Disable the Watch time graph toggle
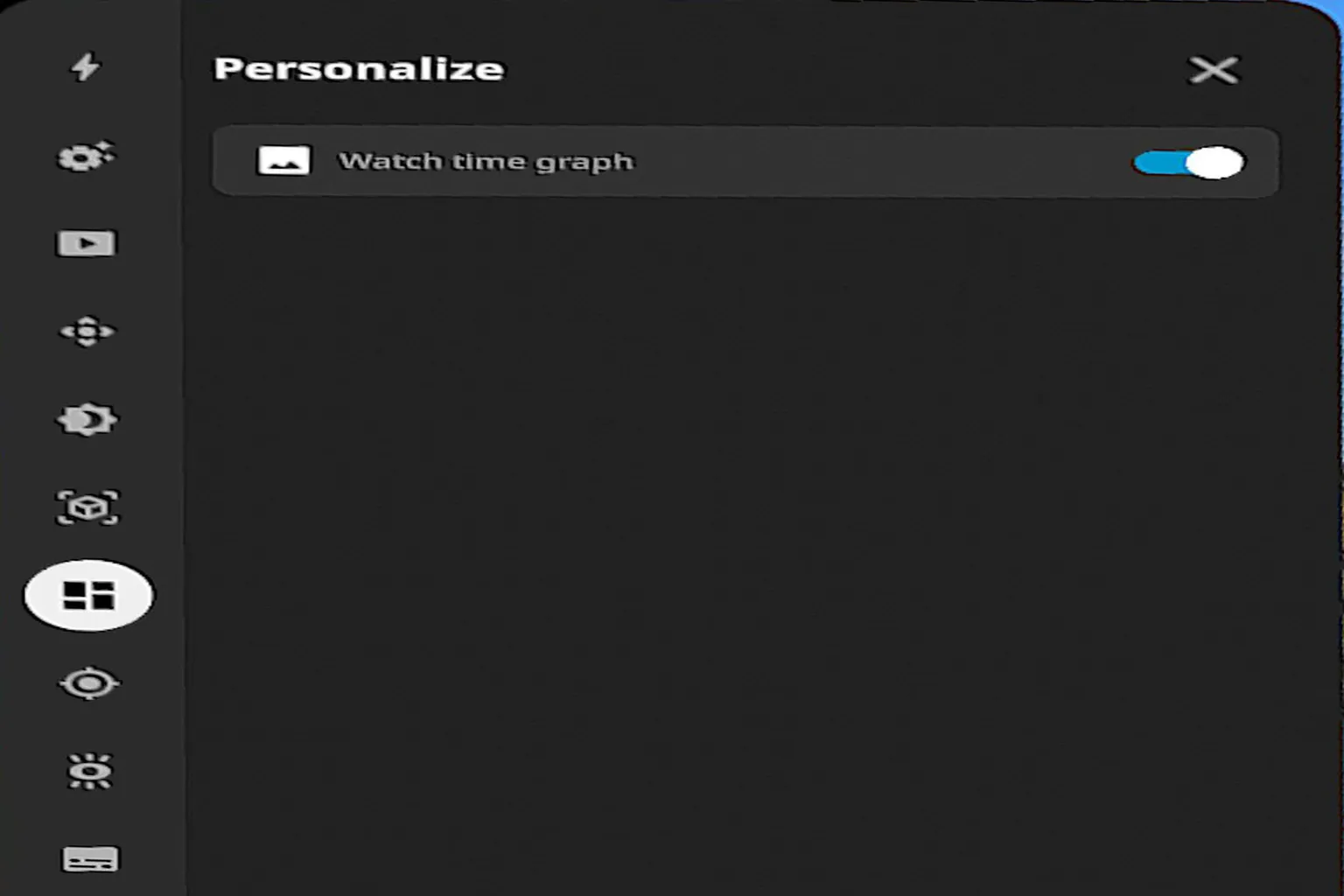This screenshot has width=1344, height=896. [1188, 163]
